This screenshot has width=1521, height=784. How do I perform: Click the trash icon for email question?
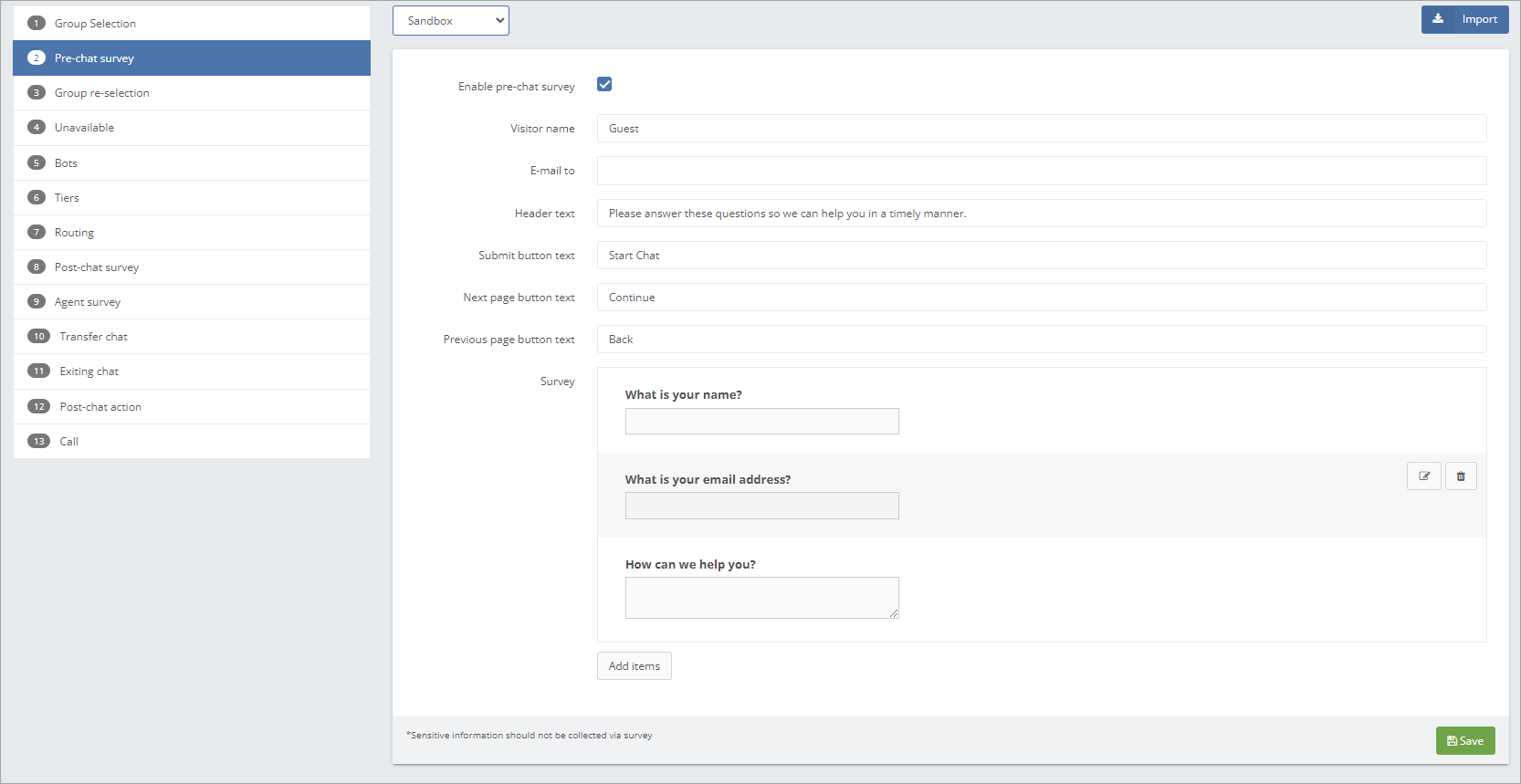1460,476
